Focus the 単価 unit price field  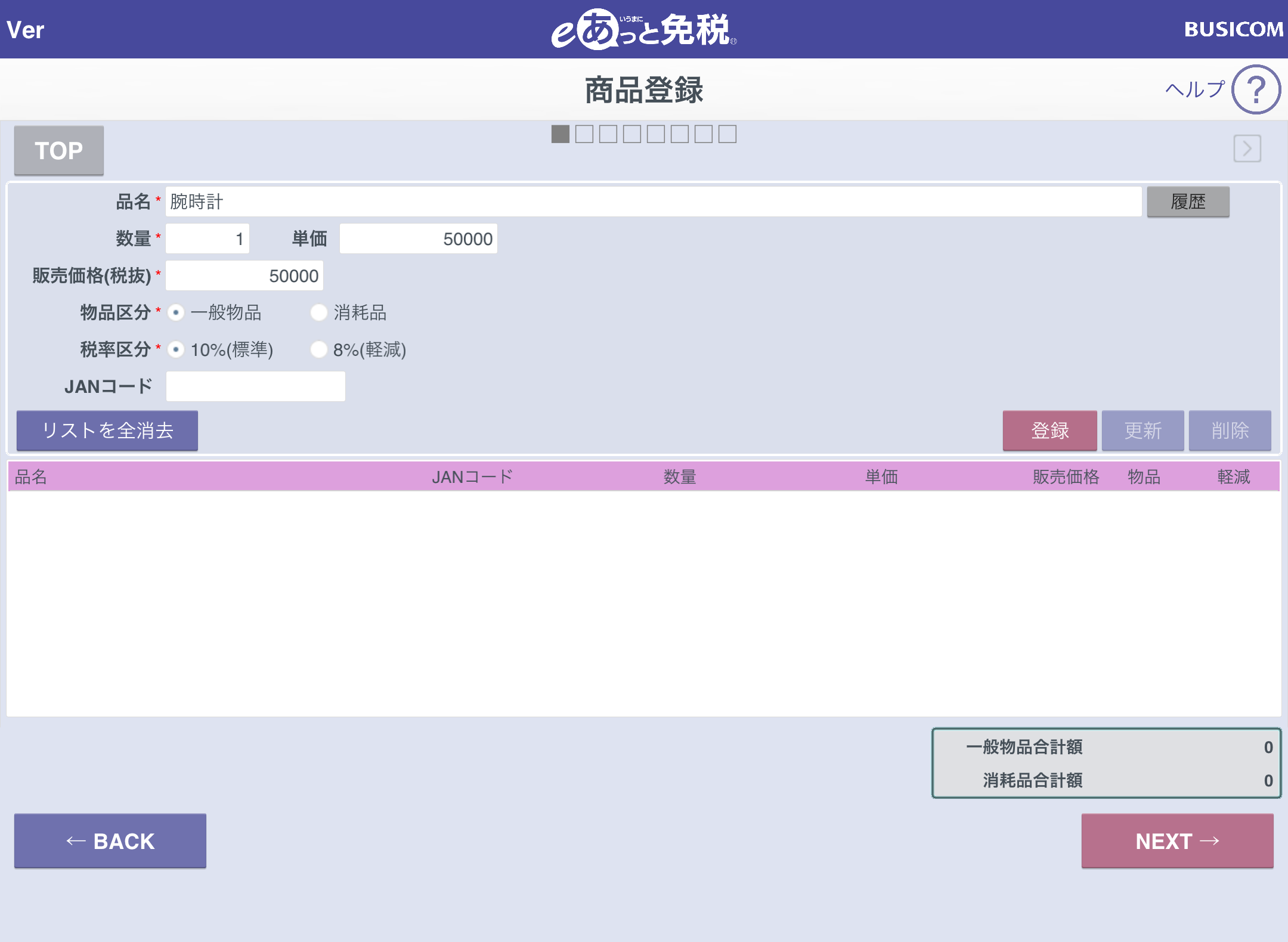(x=419, y=238)
